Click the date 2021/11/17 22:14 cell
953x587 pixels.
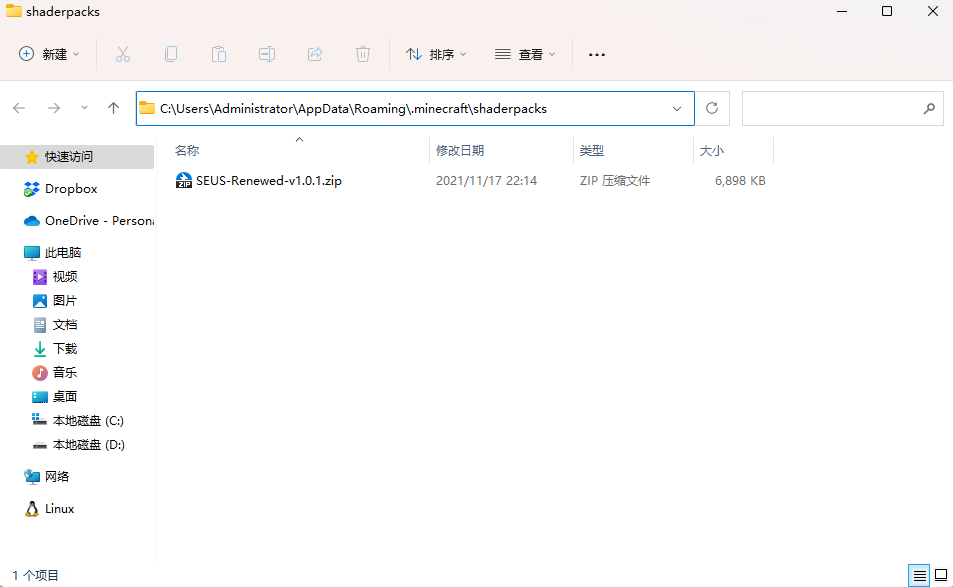tap(486, 180)
